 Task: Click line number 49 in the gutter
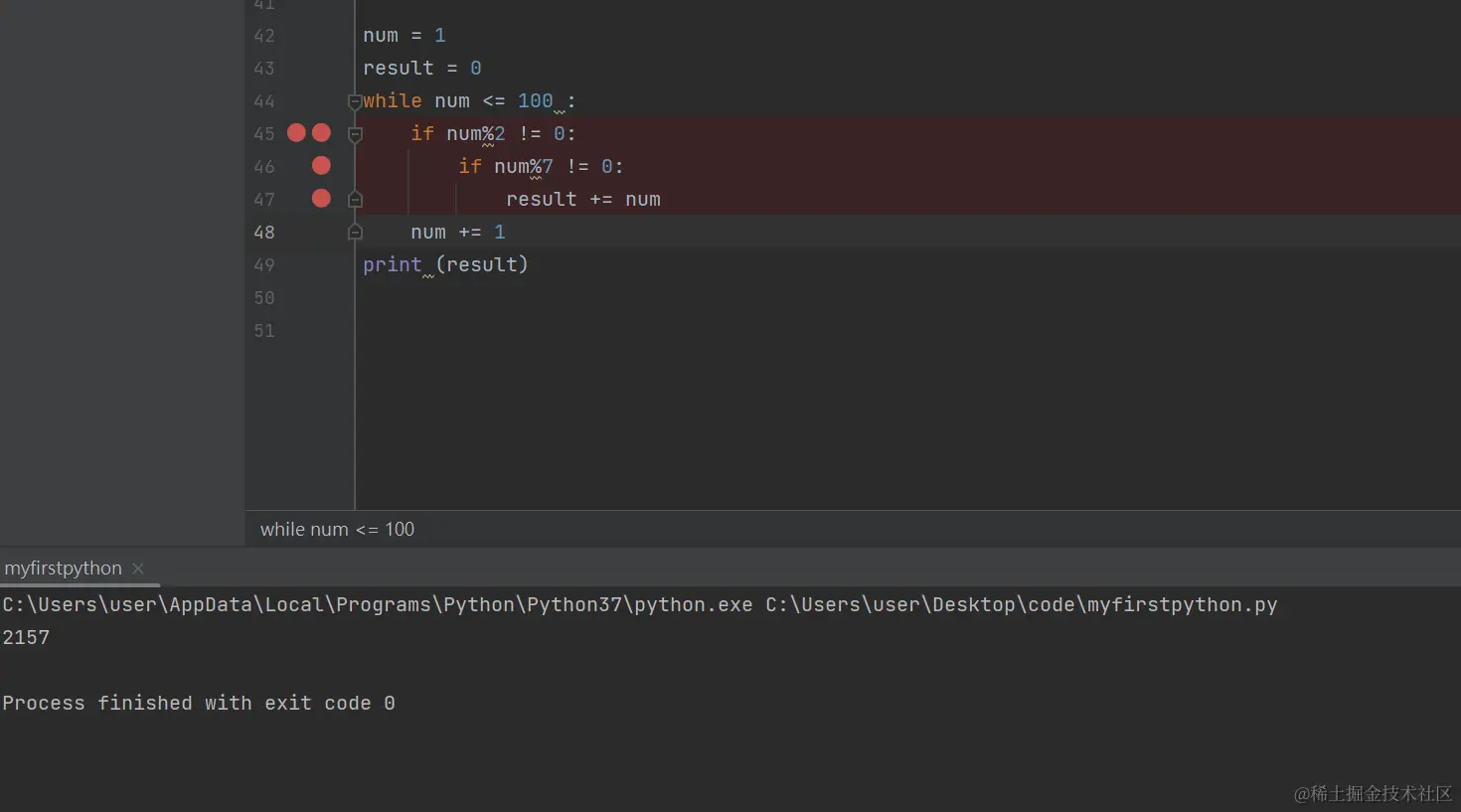coord(264,265)
